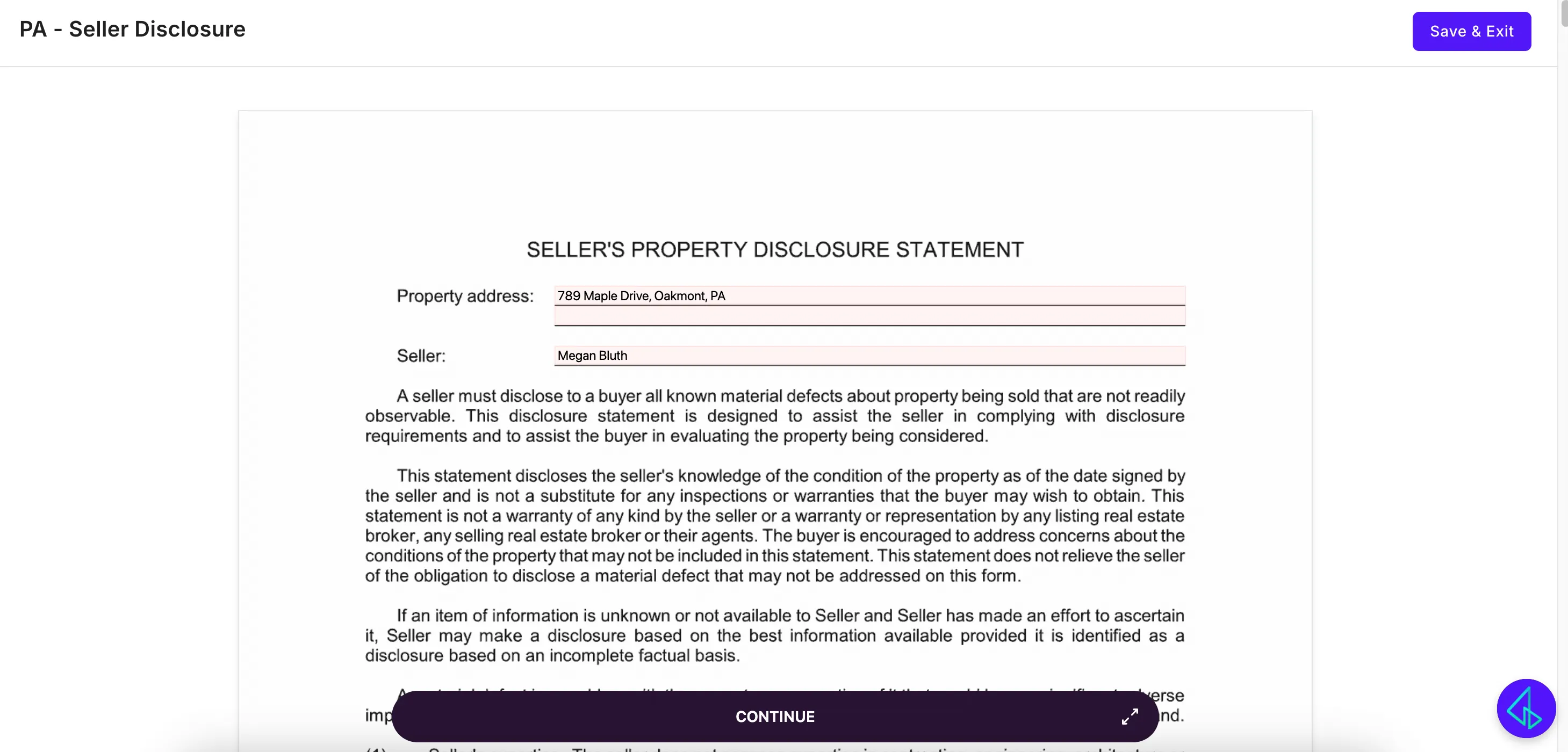Click paragraph beginning 'A seller must disclose'

(775, 416)
